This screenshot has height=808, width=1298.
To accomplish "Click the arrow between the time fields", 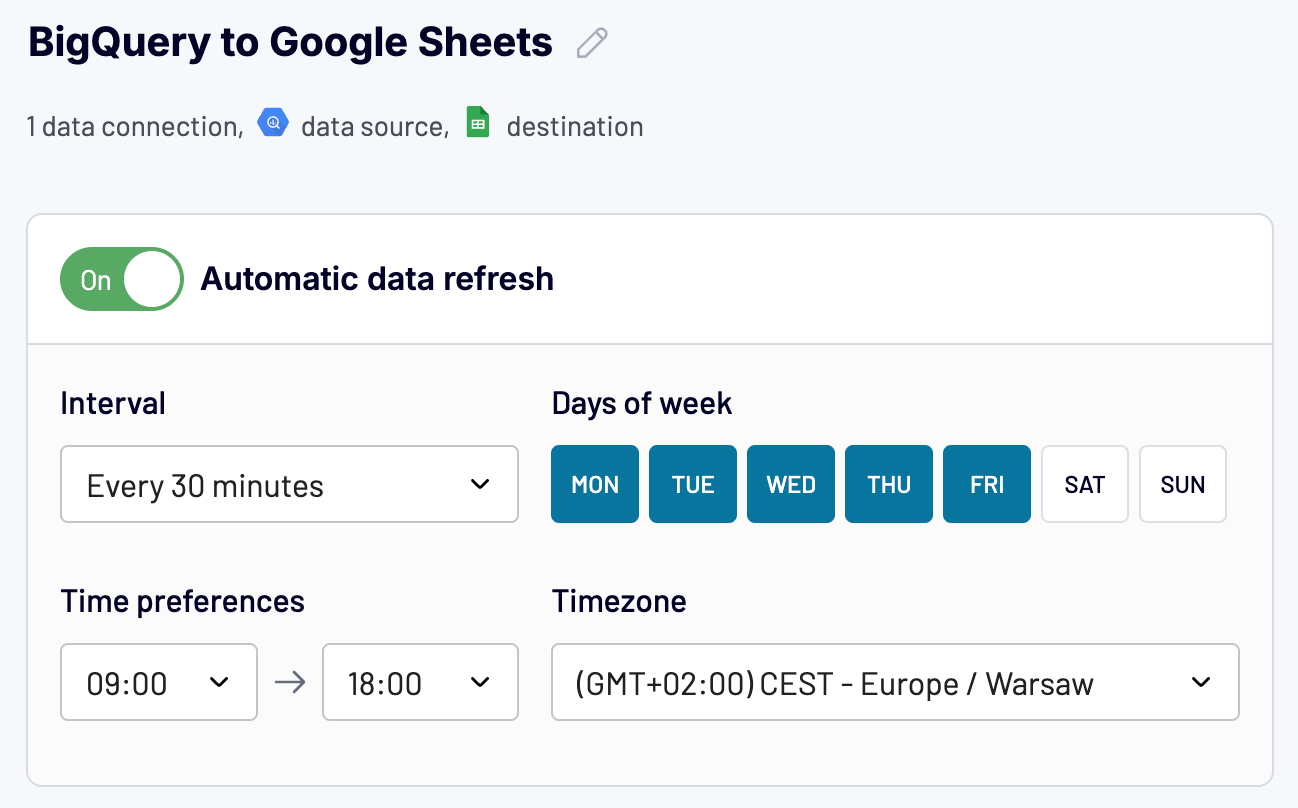I will (289, 682).
